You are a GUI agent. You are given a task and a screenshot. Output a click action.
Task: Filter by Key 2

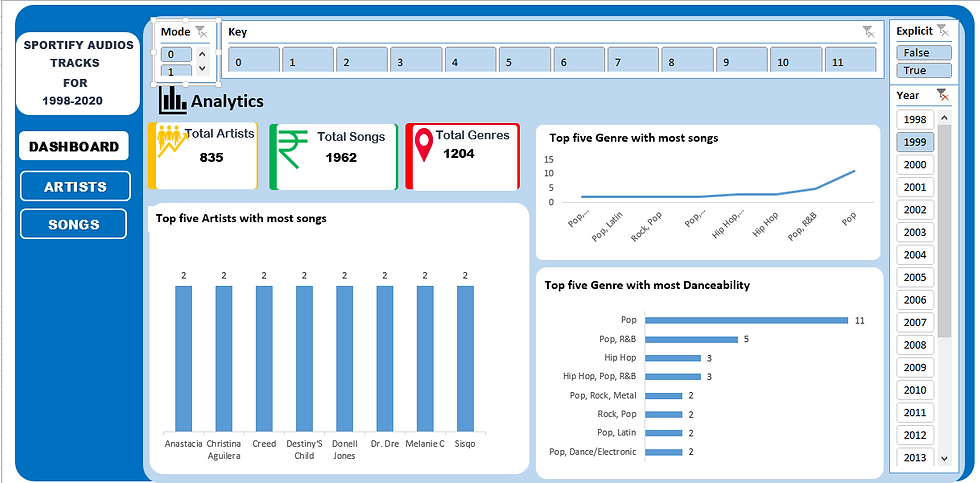tap(361, 61)
